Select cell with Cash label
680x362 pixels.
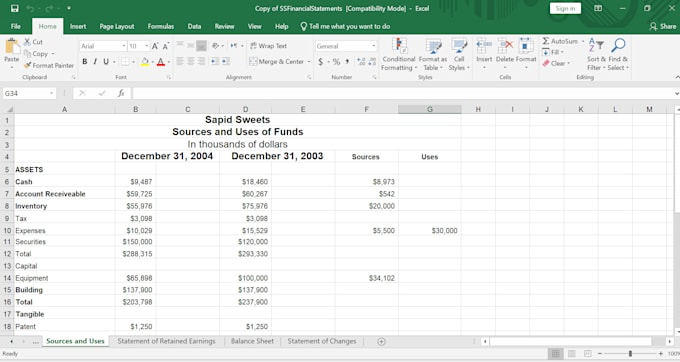(x=65, y=182)
